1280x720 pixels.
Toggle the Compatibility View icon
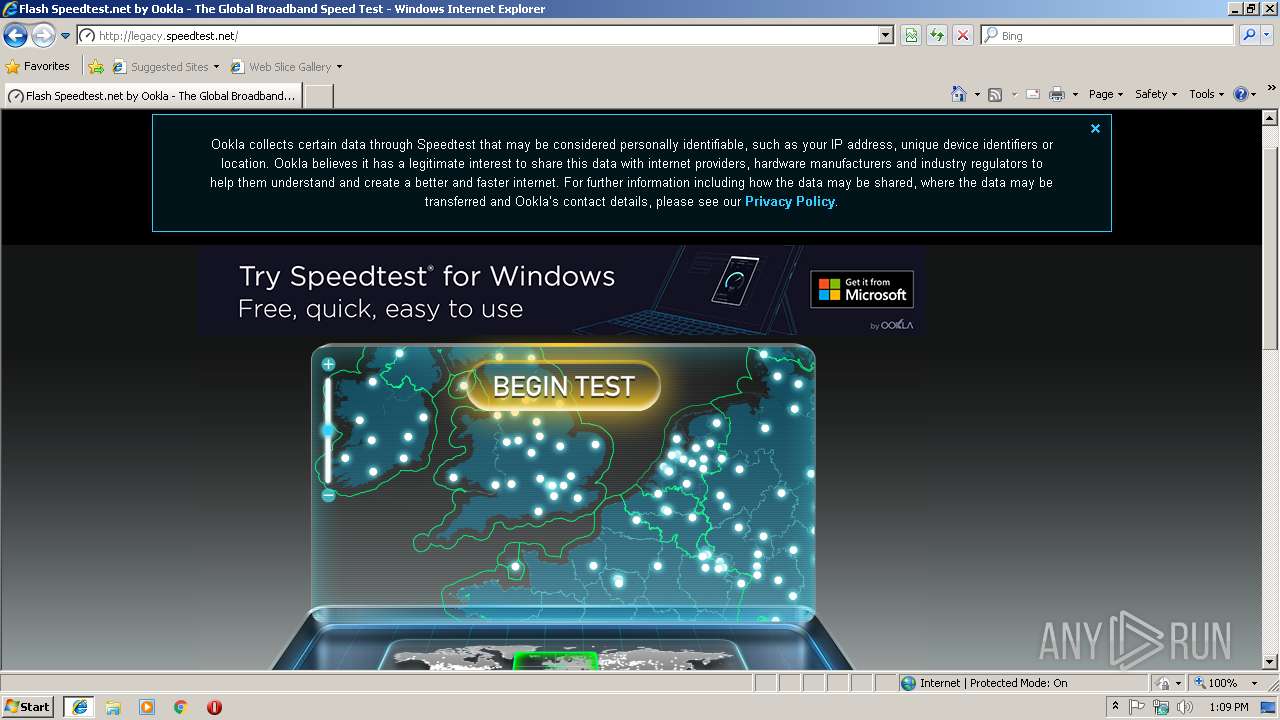[911, 36]
